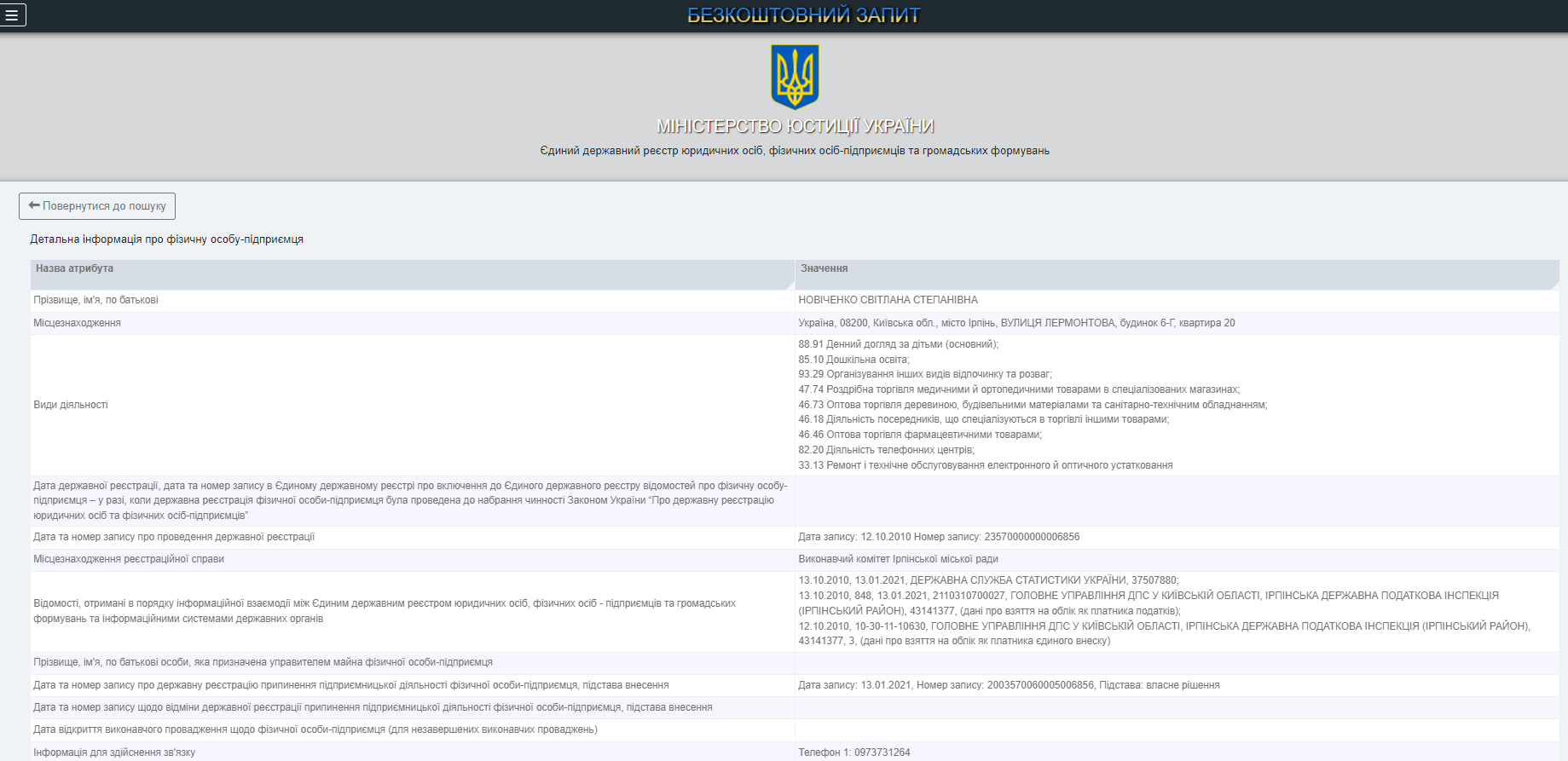
Task: Click the Повернутися до пошуку button
Action: pyautogui.click(x=97, y=206)
